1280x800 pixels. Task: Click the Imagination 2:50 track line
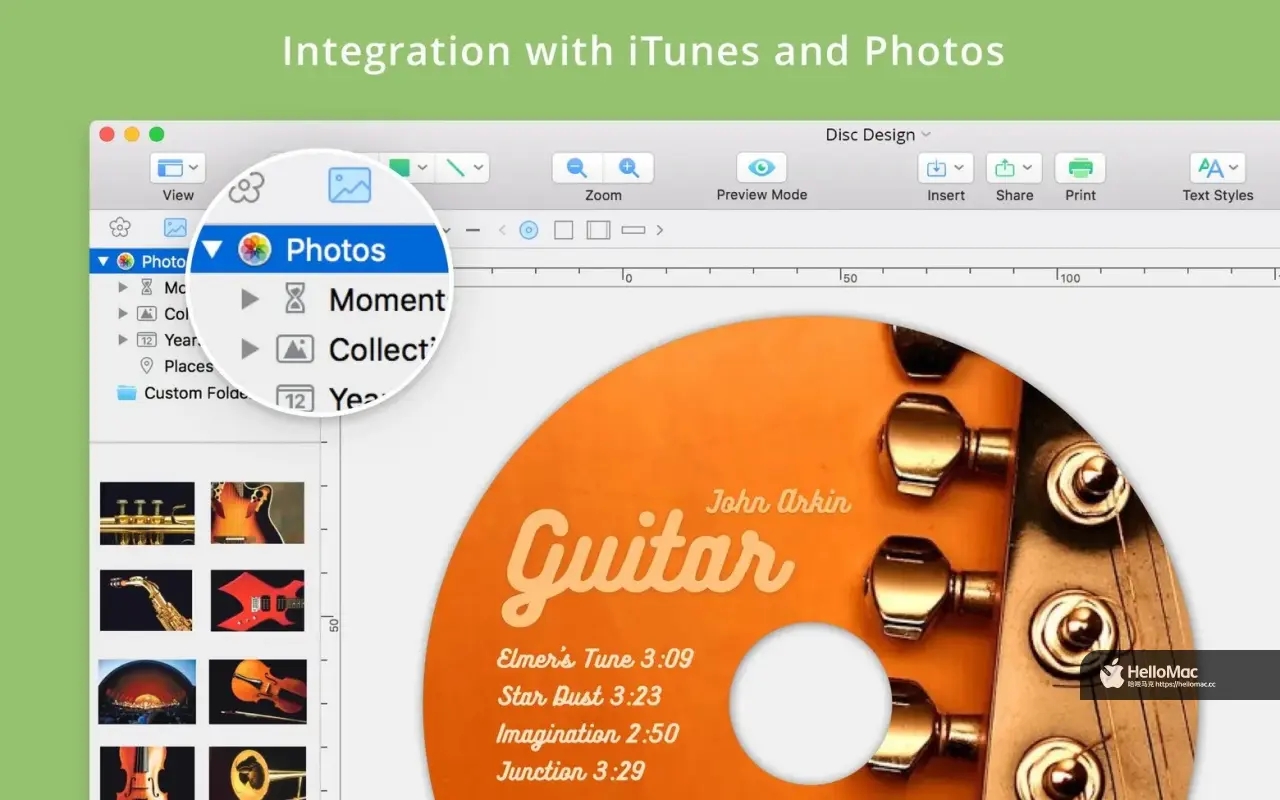point(588,734)
